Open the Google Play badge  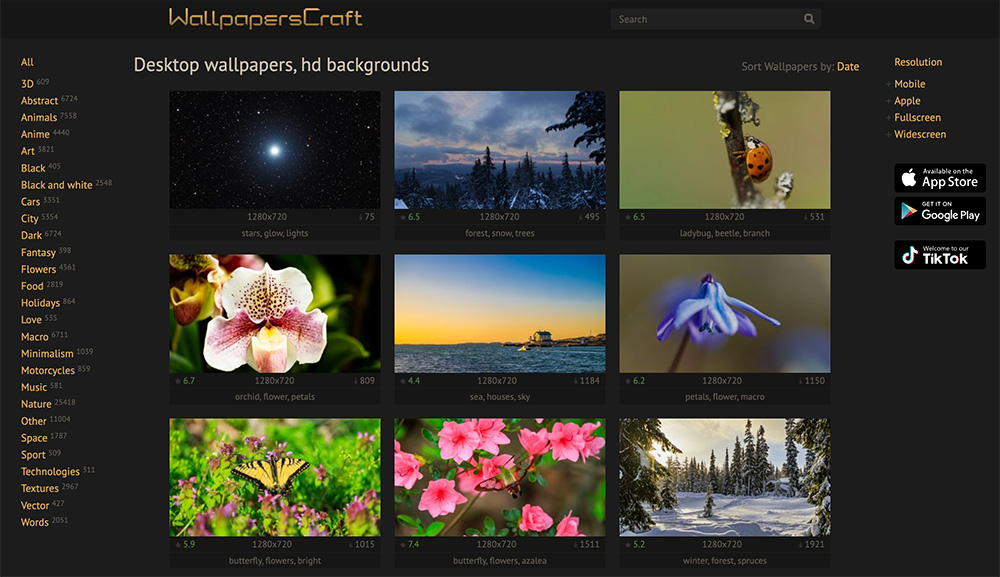click(939, 211)
